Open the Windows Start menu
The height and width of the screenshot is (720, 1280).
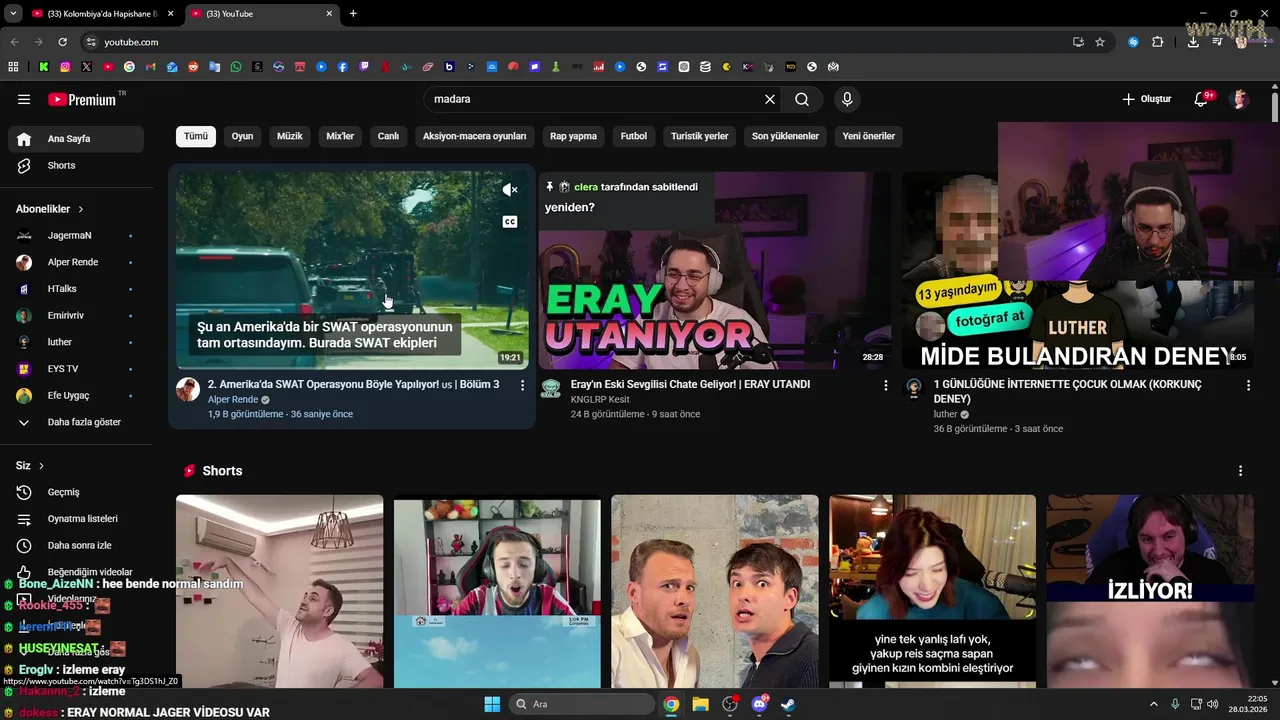pyautogui.click(x=492, y=704)
